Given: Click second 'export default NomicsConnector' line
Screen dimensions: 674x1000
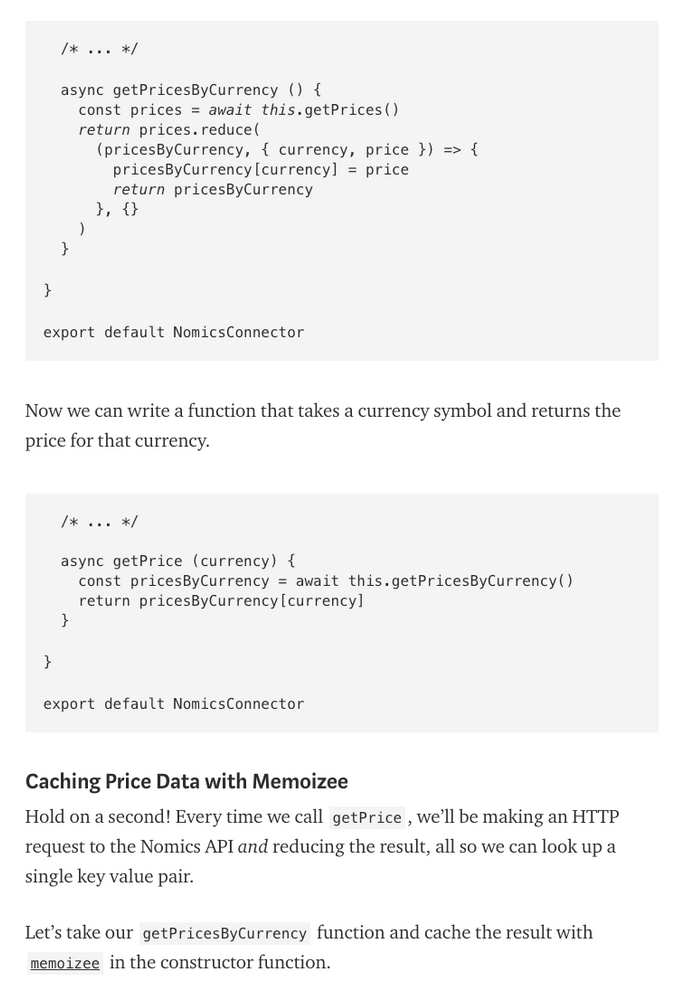Looking at the screenshot, I should pyautogui.click(x=173, y=704).
